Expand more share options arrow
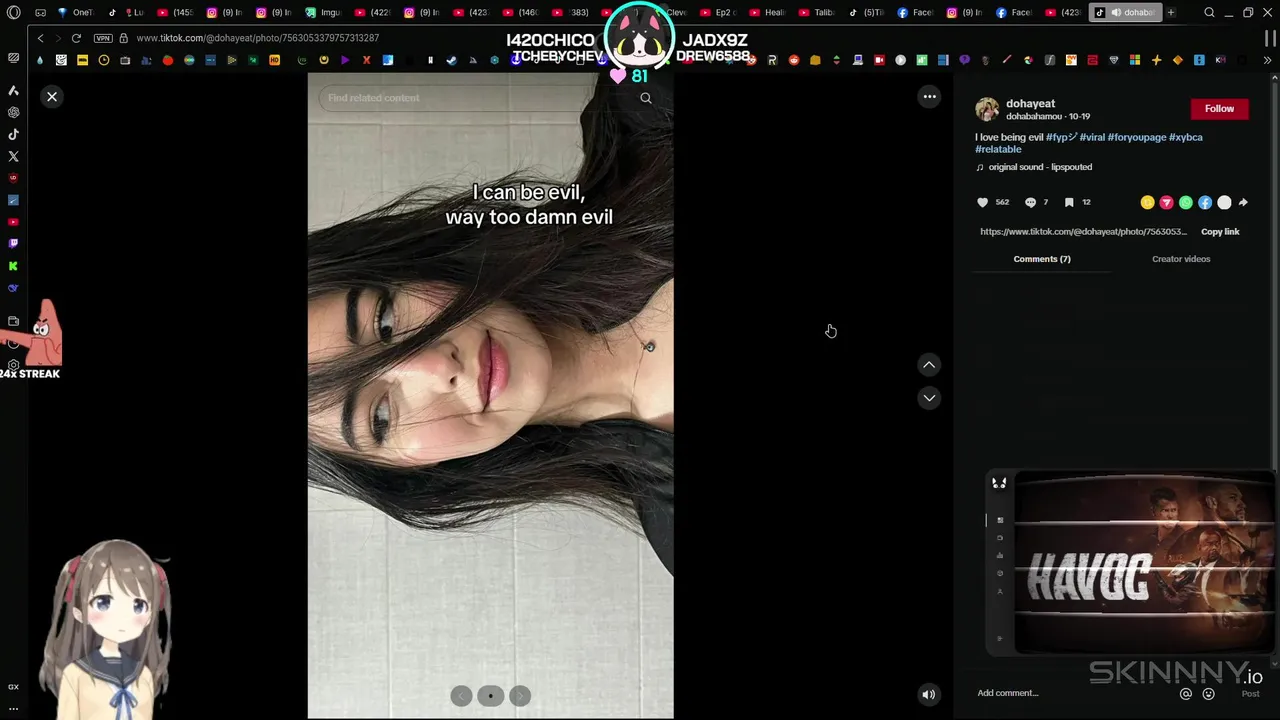 pos(1243,202)
